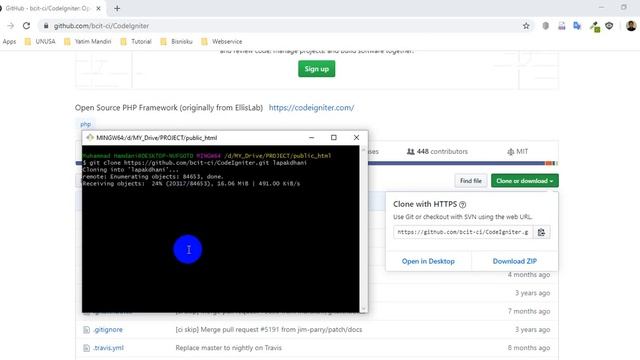Open the codeigniter.com link
The height and width of the screenshot is (360, 640).
tap(311, 108)
